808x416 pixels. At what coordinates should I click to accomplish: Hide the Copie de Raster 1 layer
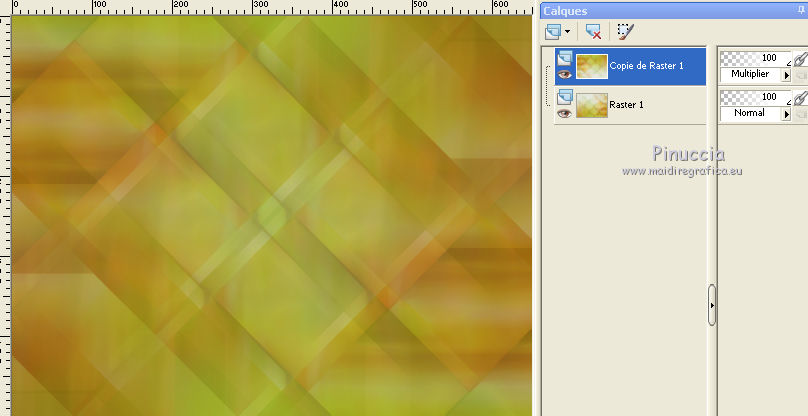(x=564, y=74)
